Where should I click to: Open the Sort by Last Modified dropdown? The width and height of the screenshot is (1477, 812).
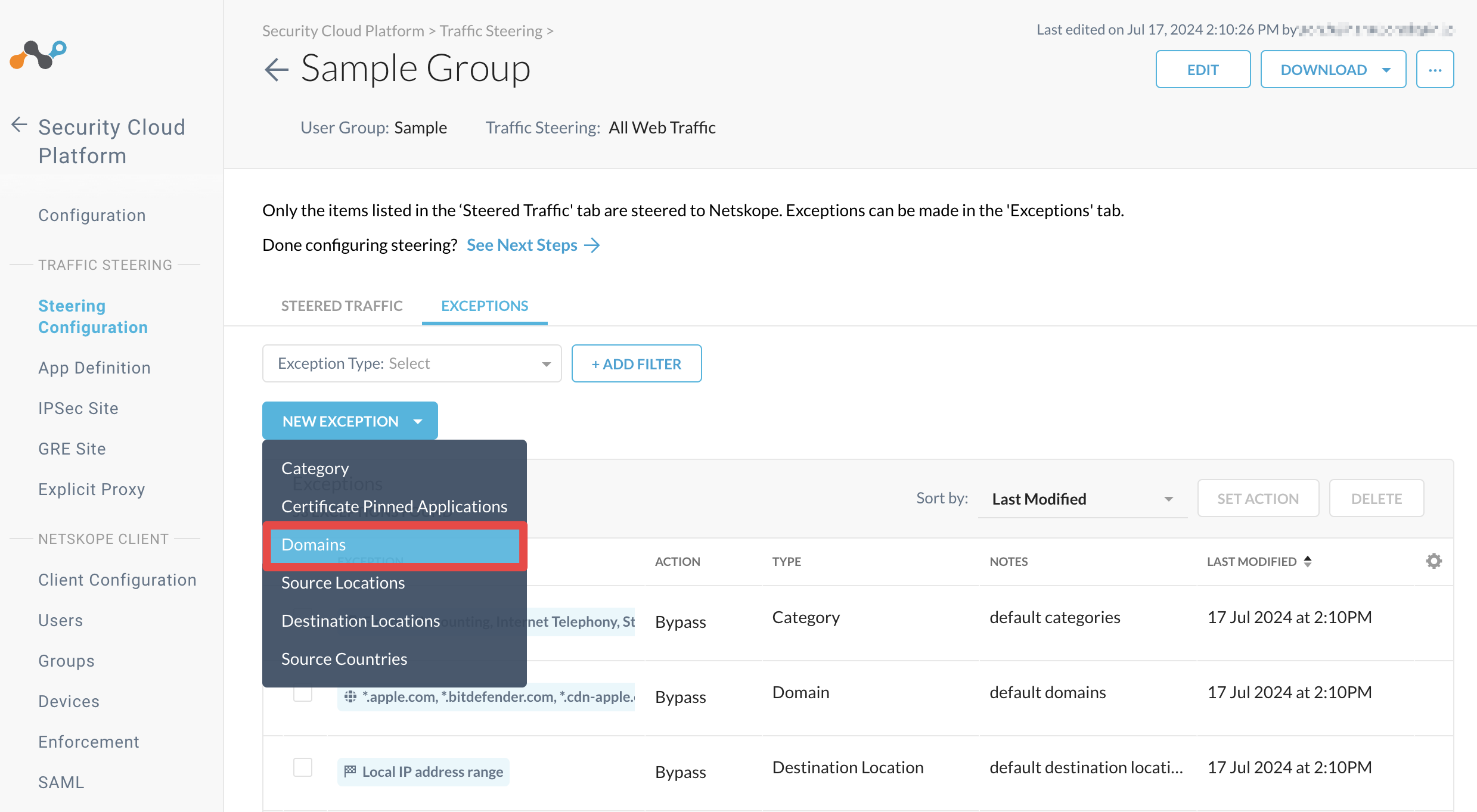point(1082,499)
